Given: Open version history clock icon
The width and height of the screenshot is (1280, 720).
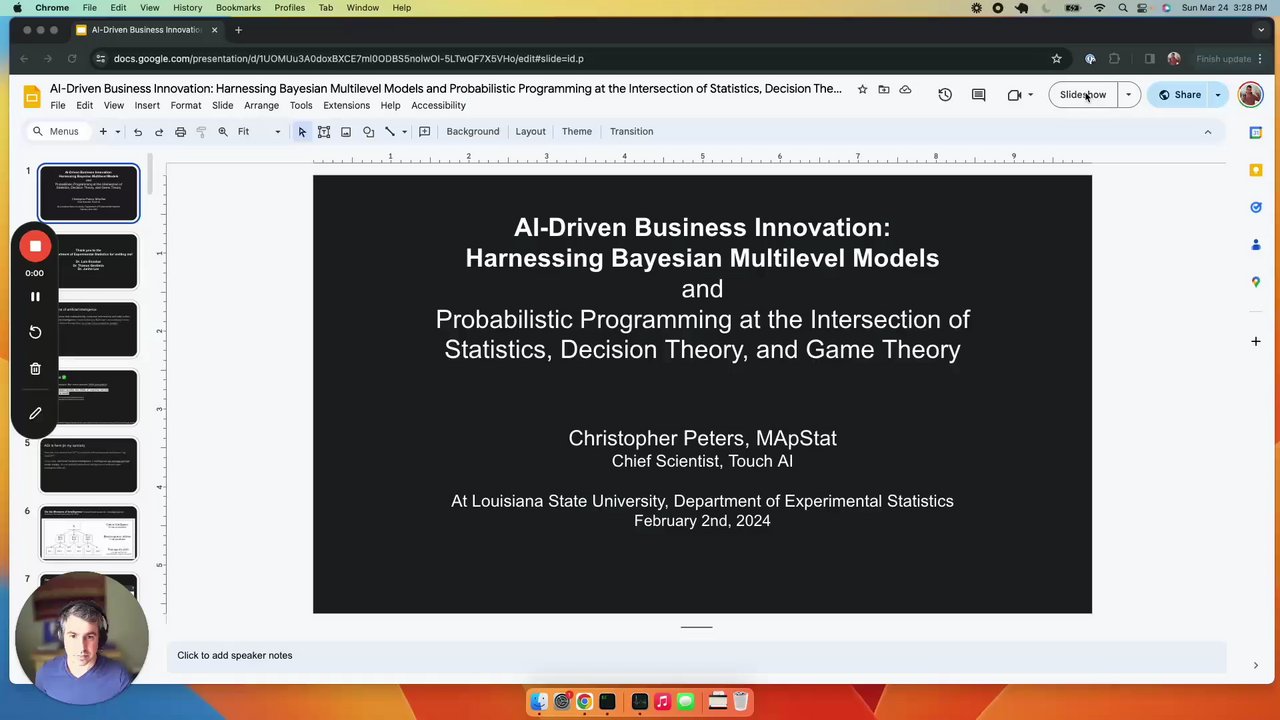Looking at the screenshot, I should (x=945, y=95).
